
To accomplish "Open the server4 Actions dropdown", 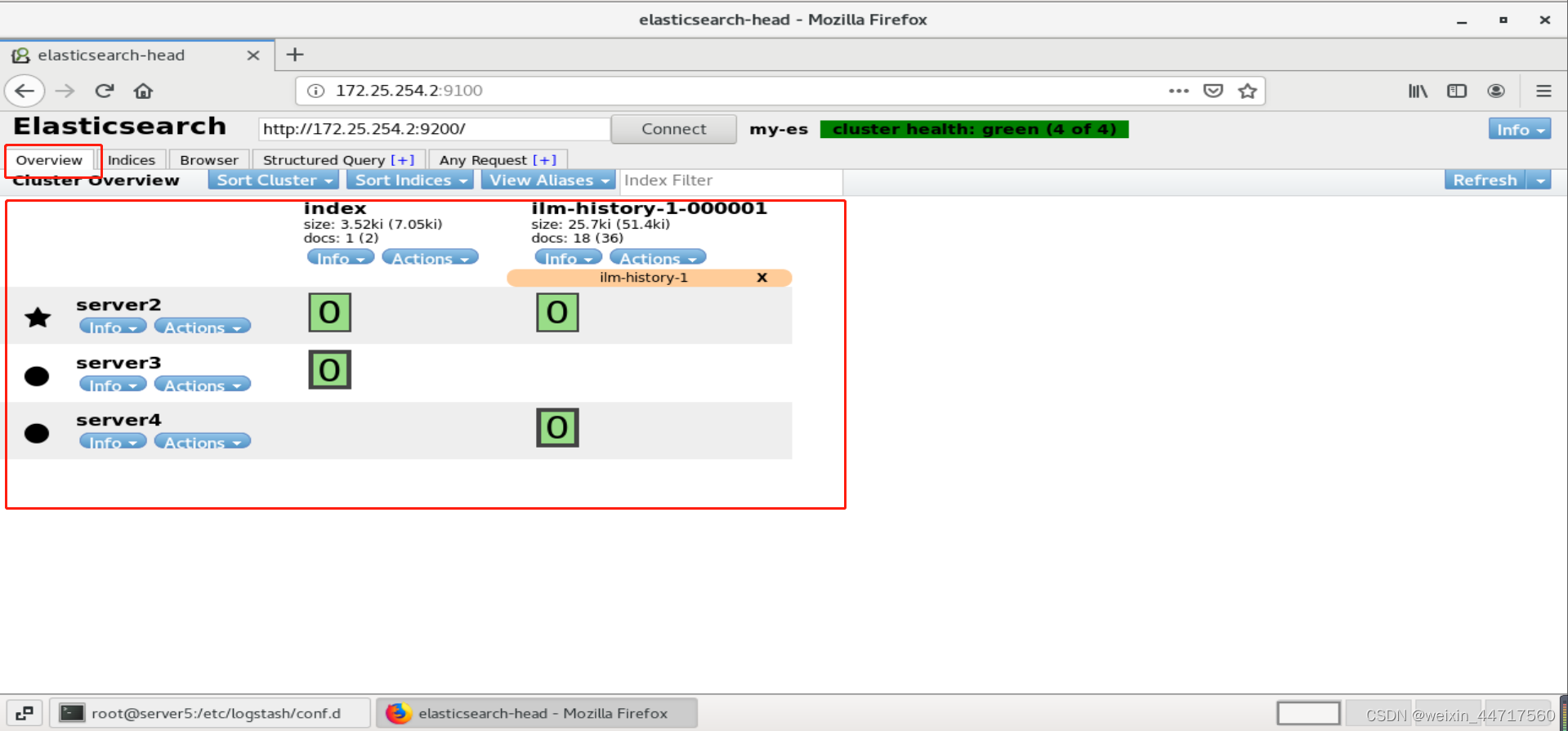I will click(202, 442).
